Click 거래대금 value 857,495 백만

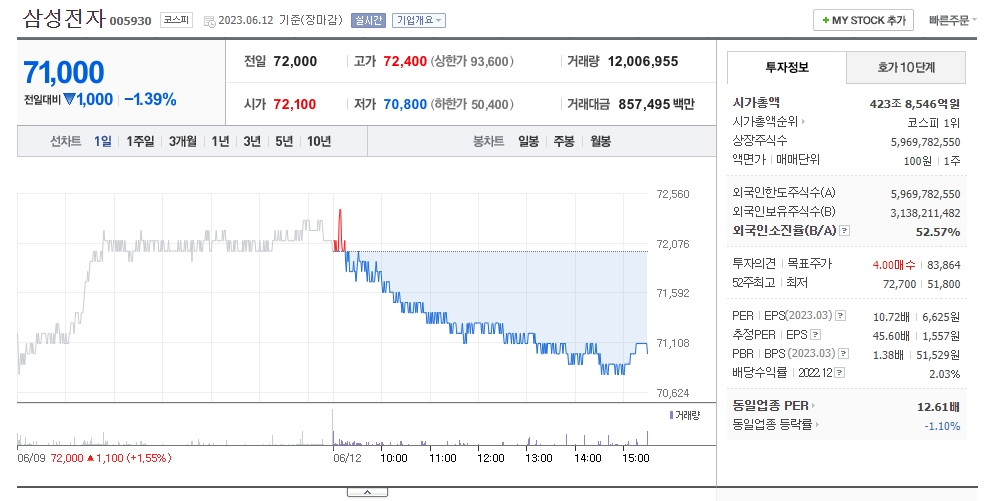tap(656, 104)
